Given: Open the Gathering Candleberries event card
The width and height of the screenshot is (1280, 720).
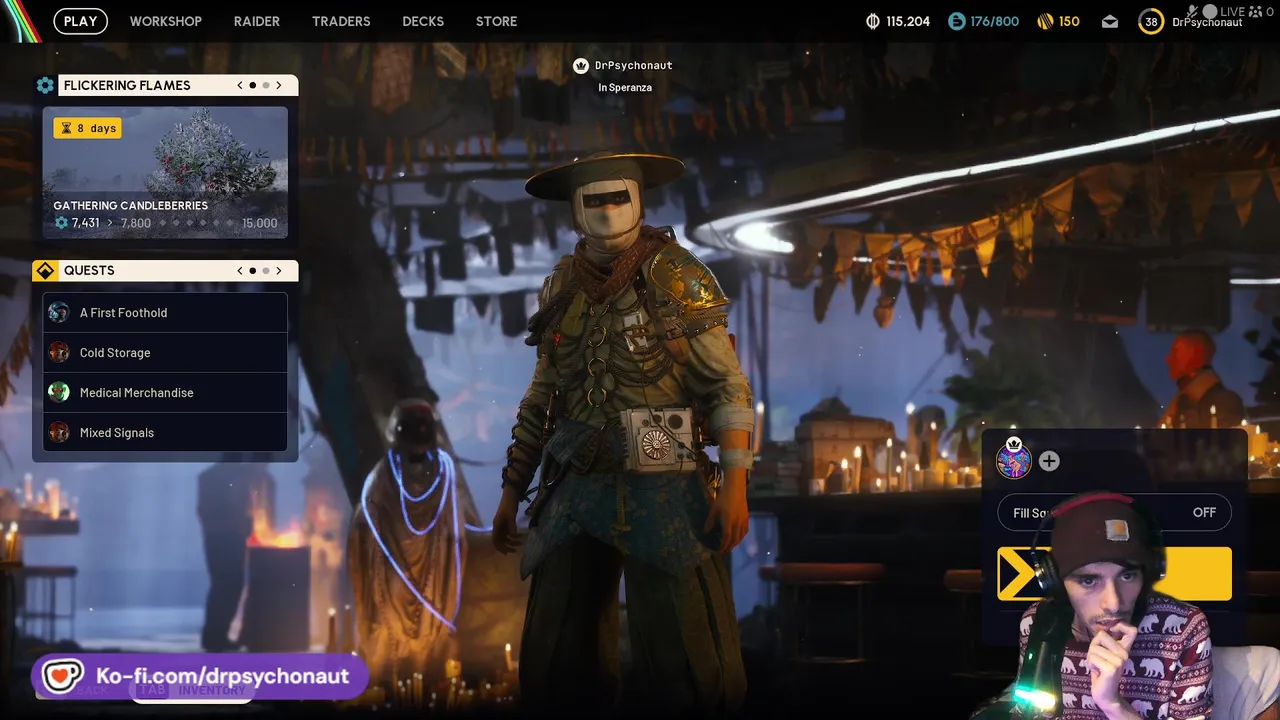Looking at the screenshot, I should [165, 173].
